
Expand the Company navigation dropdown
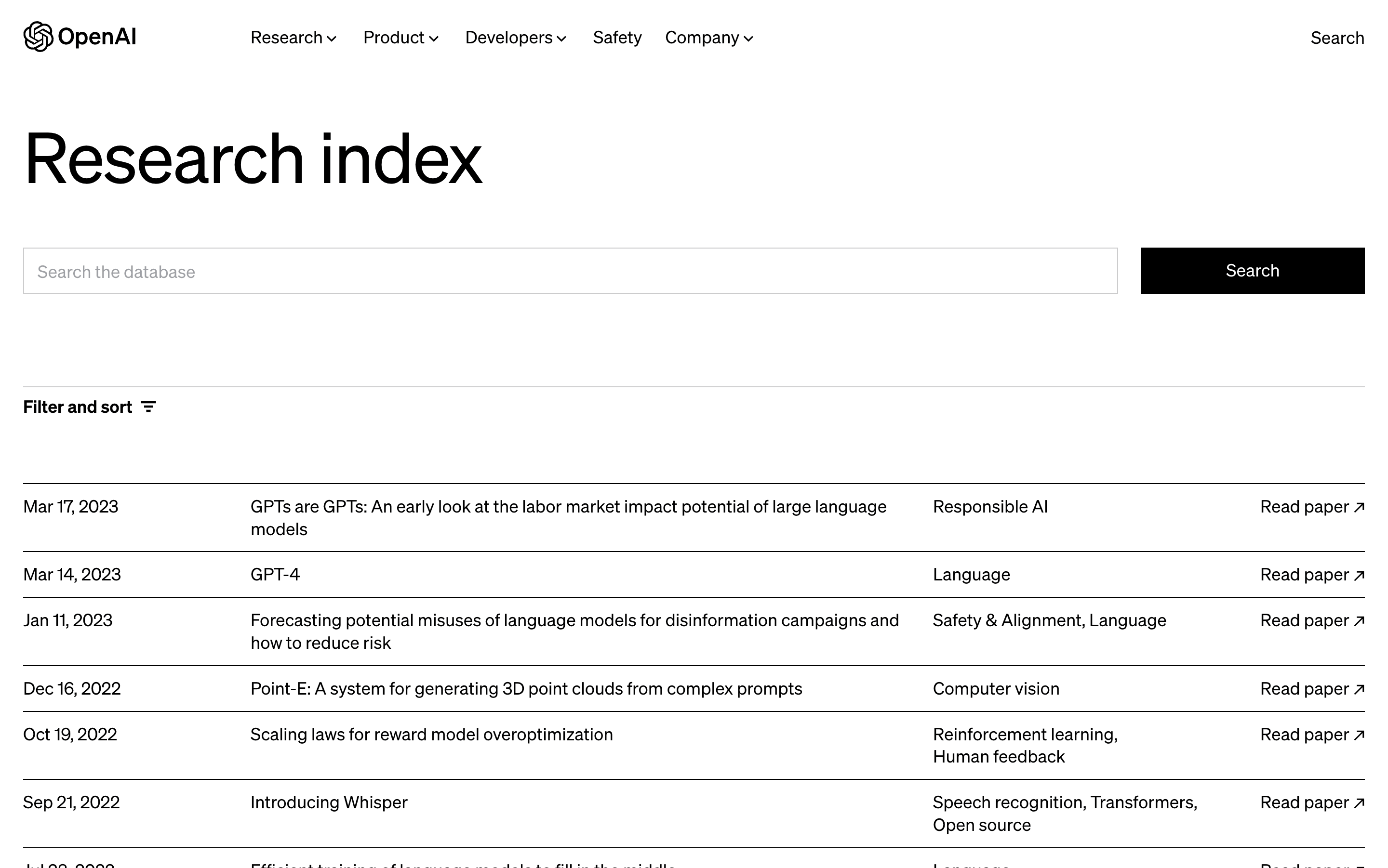coord(708,37)
